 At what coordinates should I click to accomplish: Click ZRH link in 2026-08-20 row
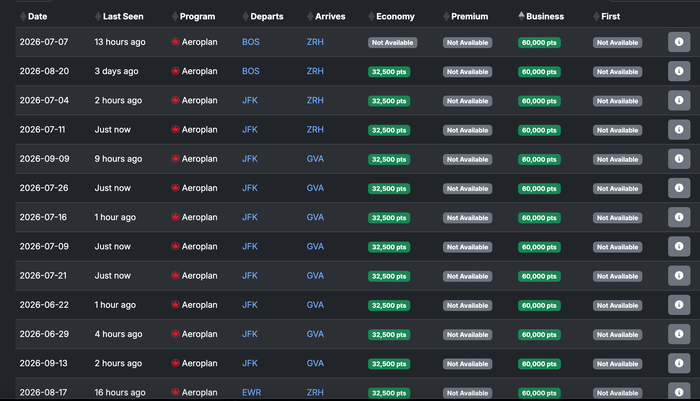pyautogui.click(x=315, y=71)
